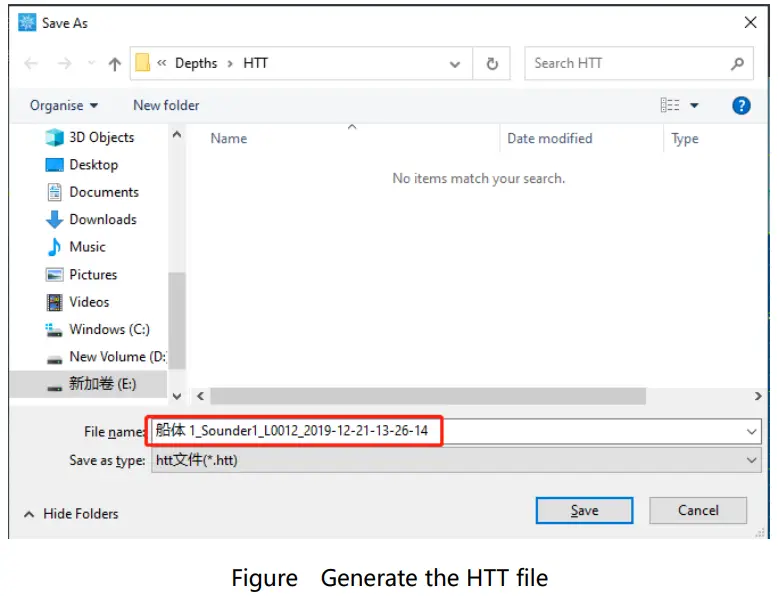
Task: Click navigation pane scroll up arrow
Action: [x=177, y=134]
